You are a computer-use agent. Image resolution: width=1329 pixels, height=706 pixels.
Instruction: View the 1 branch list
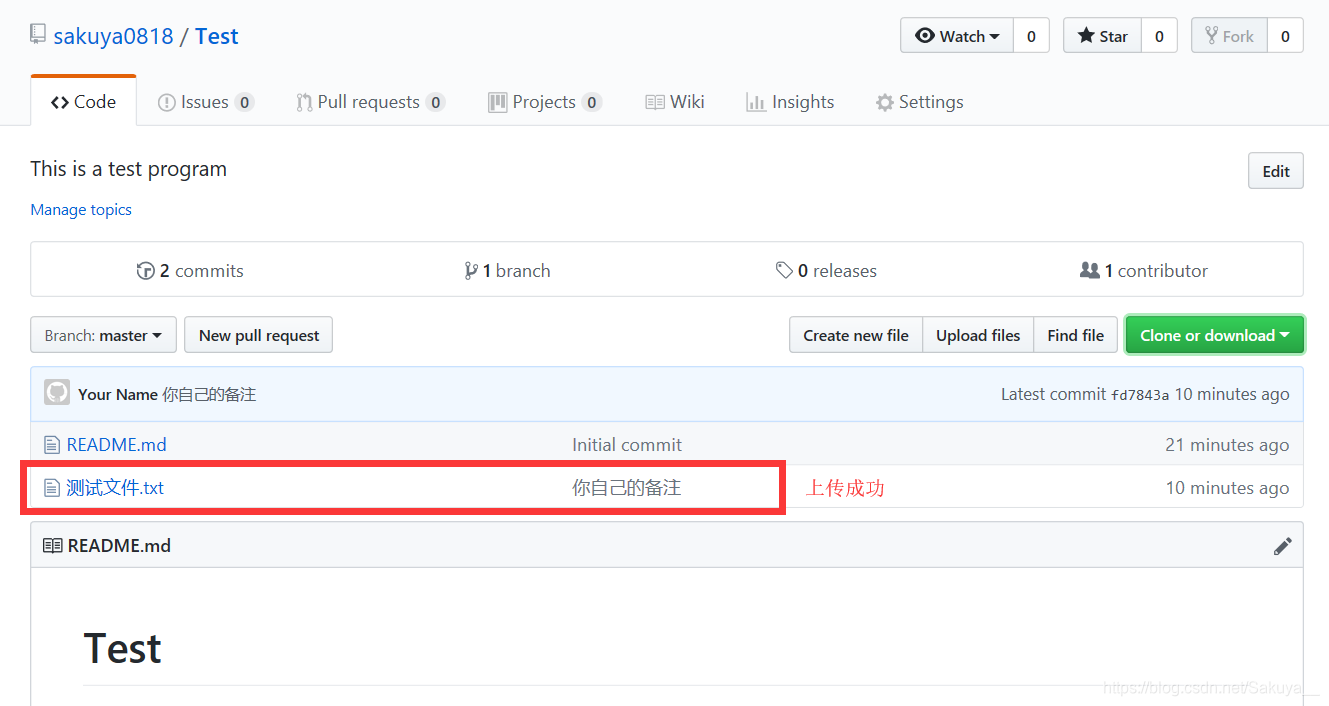pyautogui.click(x=507, y=271)
